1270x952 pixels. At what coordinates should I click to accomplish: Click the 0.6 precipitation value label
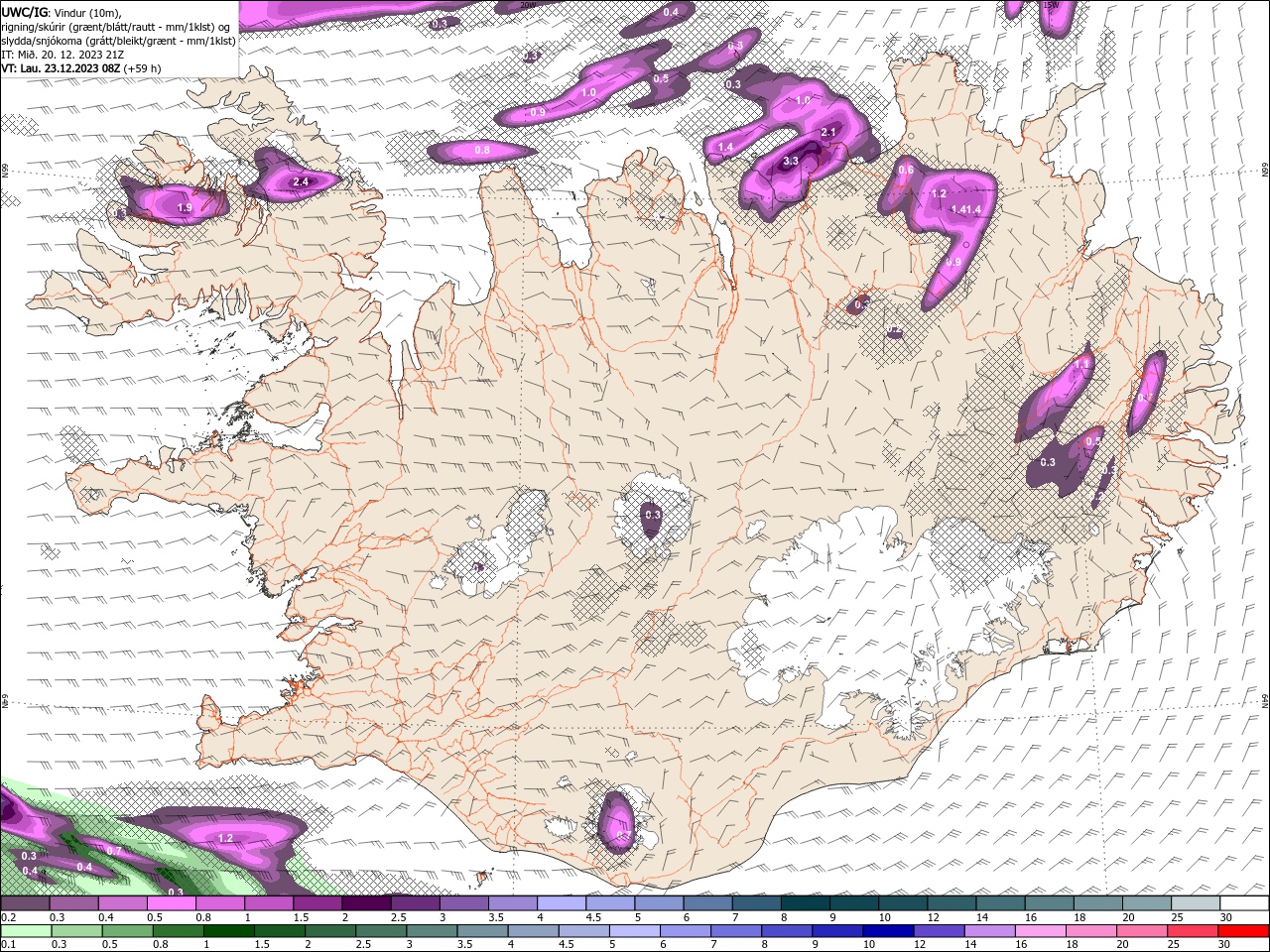905,170
